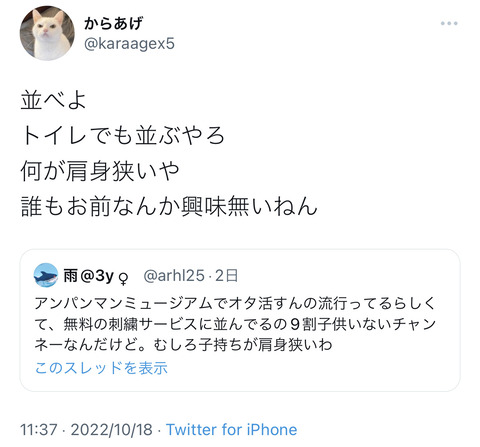
Task: Open the @karaagex5 handle profile
Action: pos(129,44)
